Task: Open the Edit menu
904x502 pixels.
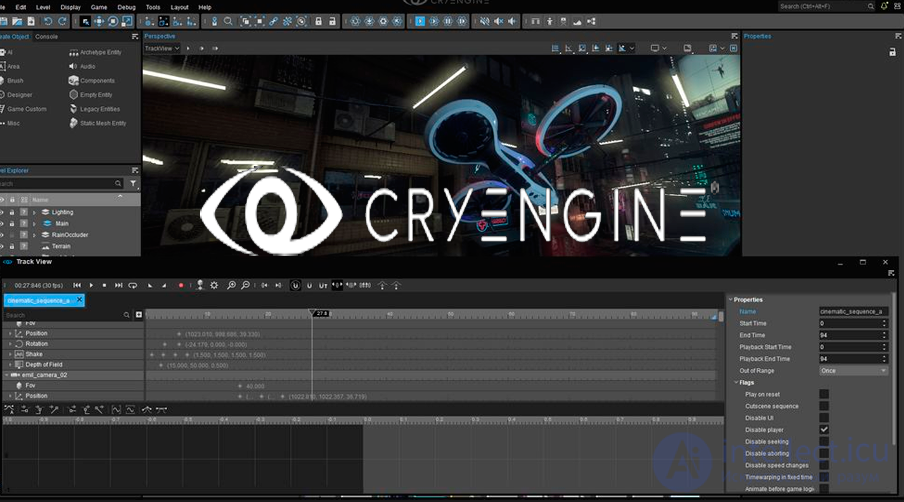Action: pos(21,7)
